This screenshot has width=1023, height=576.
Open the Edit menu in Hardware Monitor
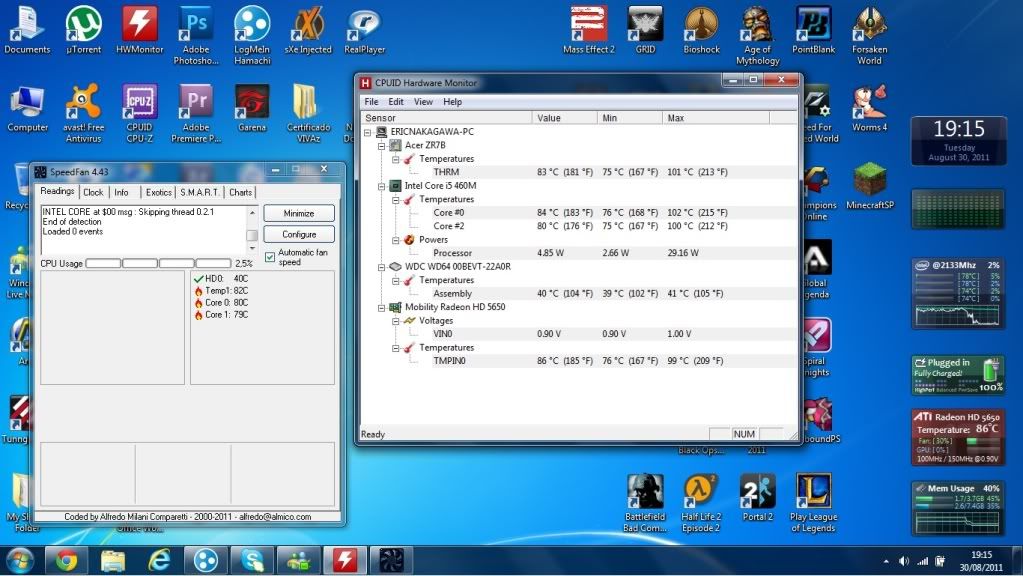(395, 102)
